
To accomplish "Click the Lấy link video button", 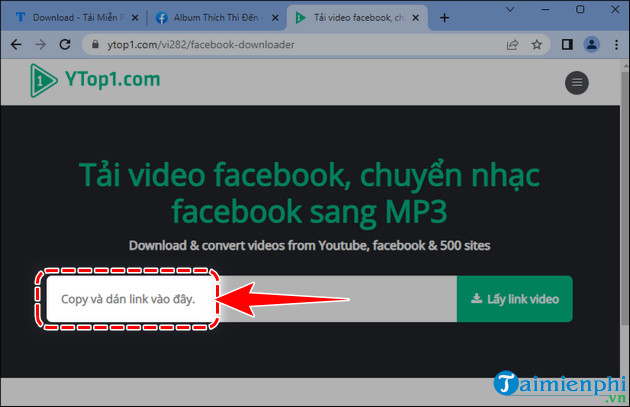I will [515, 299].
